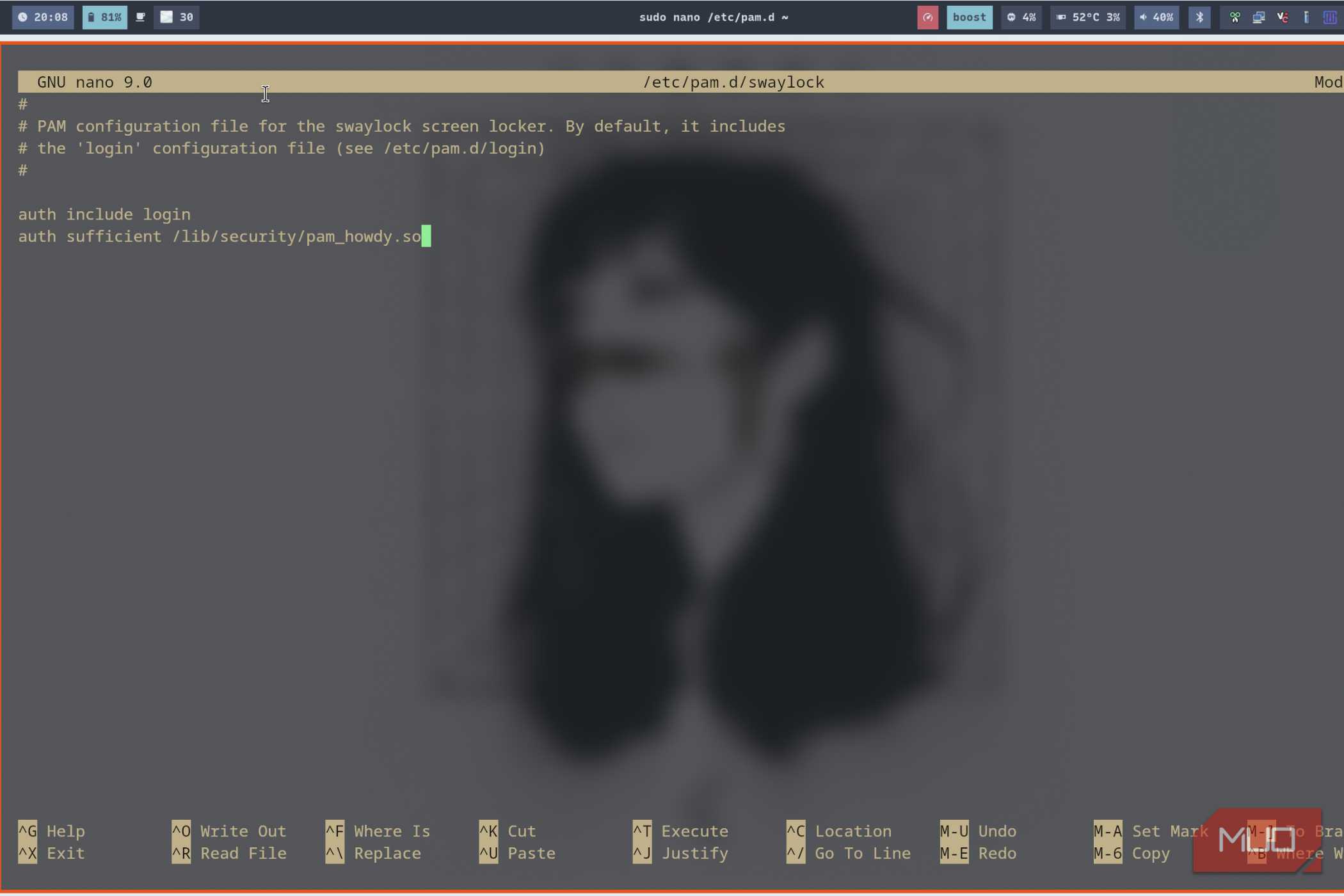This screenshot has width=1344, height=896.
Task: Open the Bluetooth status icon
Action: pyautogui.click(x=1199, y=17)
